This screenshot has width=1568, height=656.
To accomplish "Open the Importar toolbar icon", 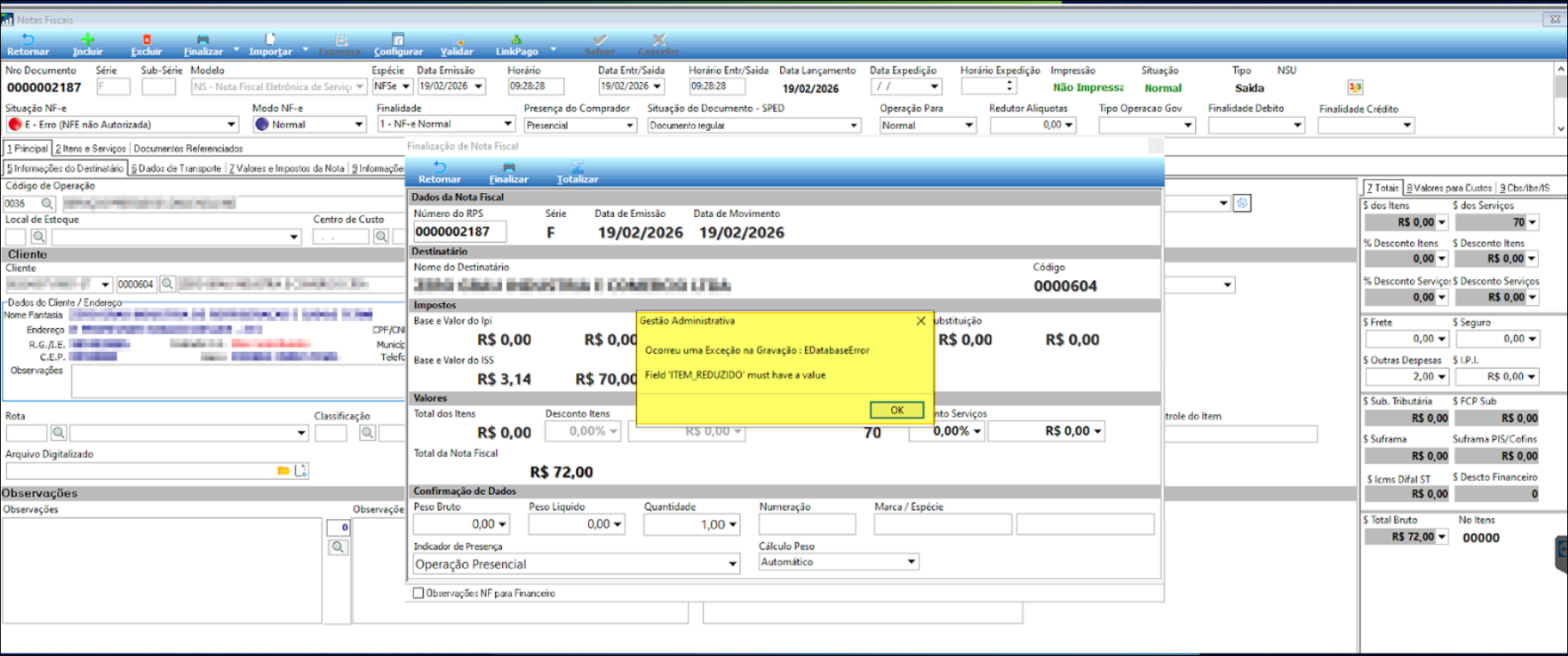I will (x=270, y=40).
